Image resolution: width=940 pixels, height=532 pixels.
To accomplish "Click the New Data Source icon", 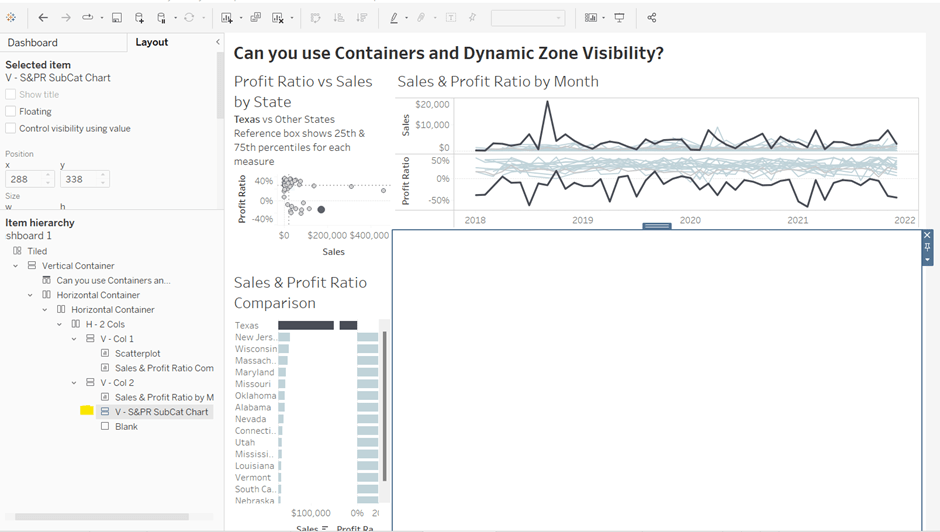I will [x=139, y=18].
